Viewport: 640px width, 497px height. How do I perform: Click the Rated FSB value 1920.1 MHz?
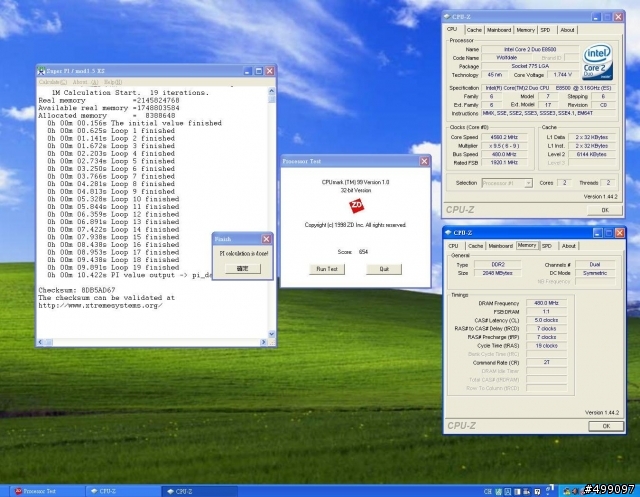click(x=504, y=163)
